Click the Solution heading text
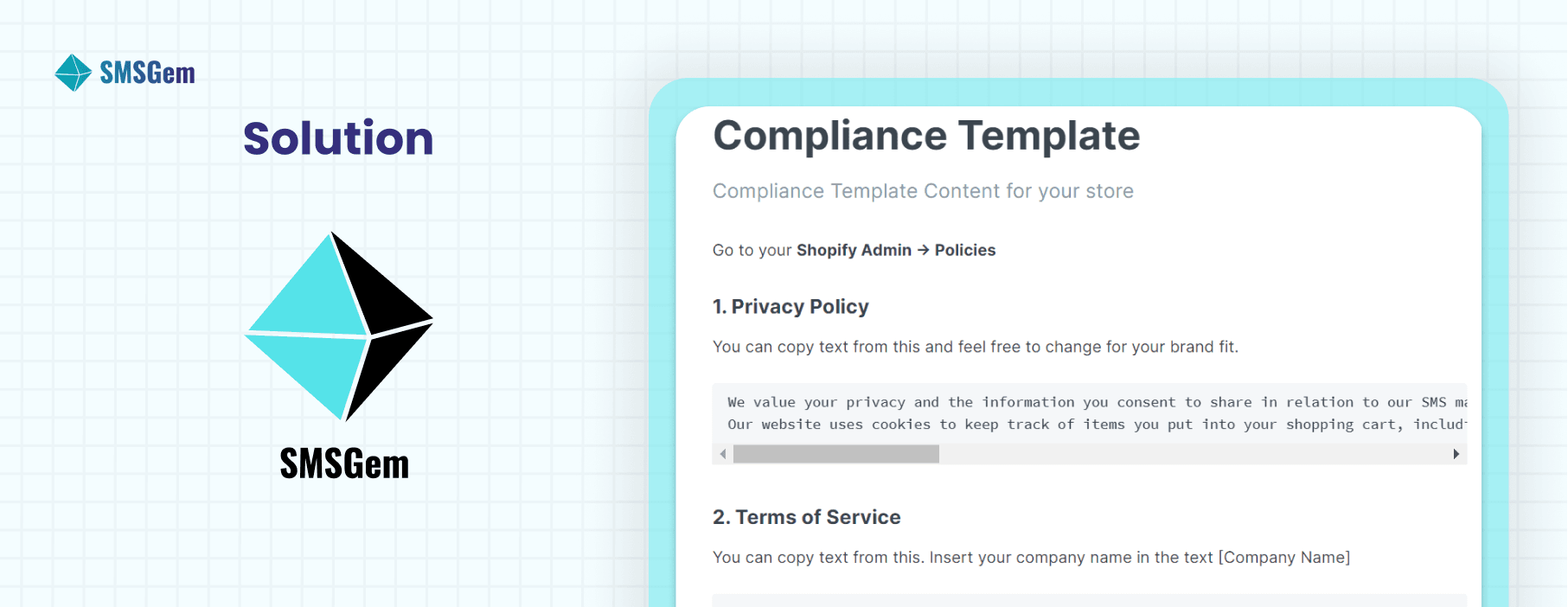 tap(338, 138)
